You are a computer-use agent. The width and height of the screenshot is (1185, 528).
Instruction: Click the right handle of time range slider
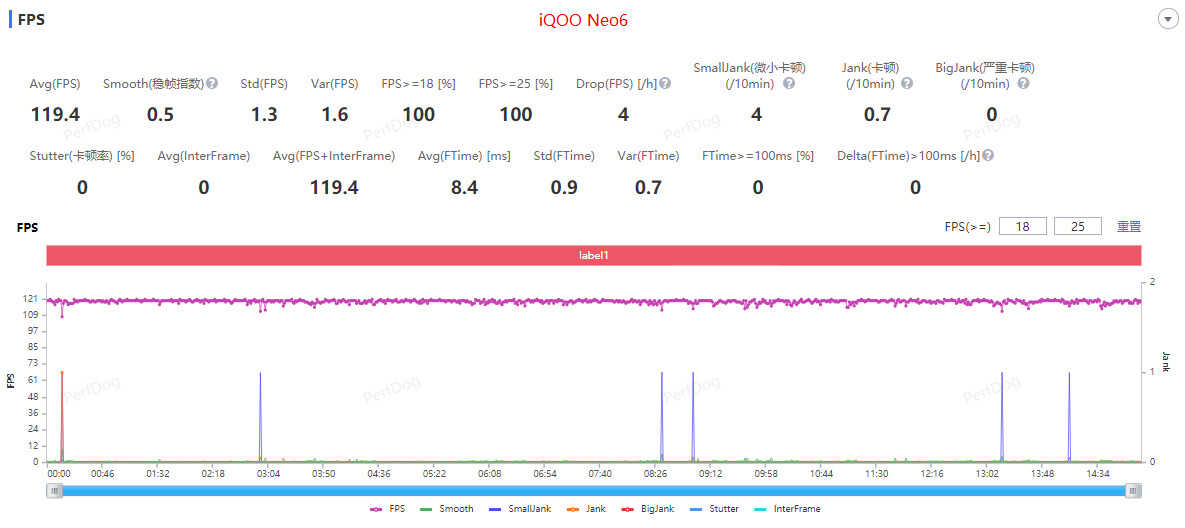(x=1133, y=491)
